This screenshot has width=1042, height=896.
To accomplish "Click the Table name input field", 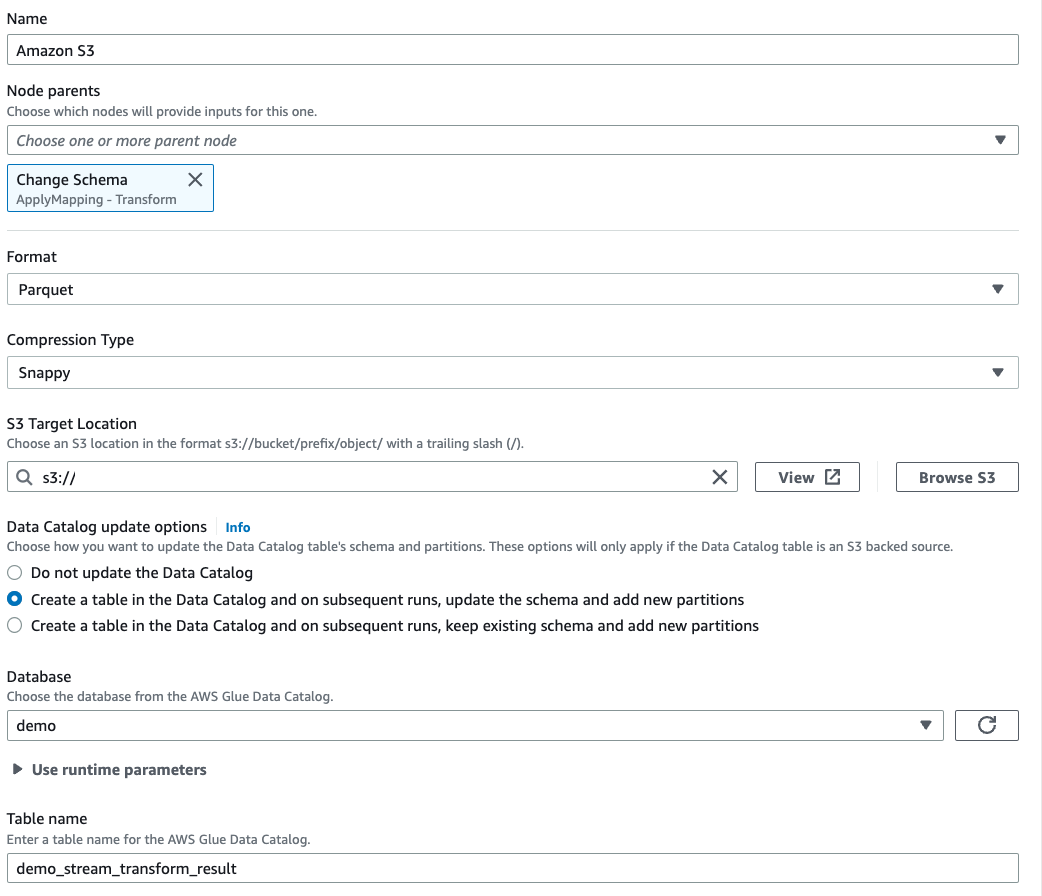I will point(512,868).
